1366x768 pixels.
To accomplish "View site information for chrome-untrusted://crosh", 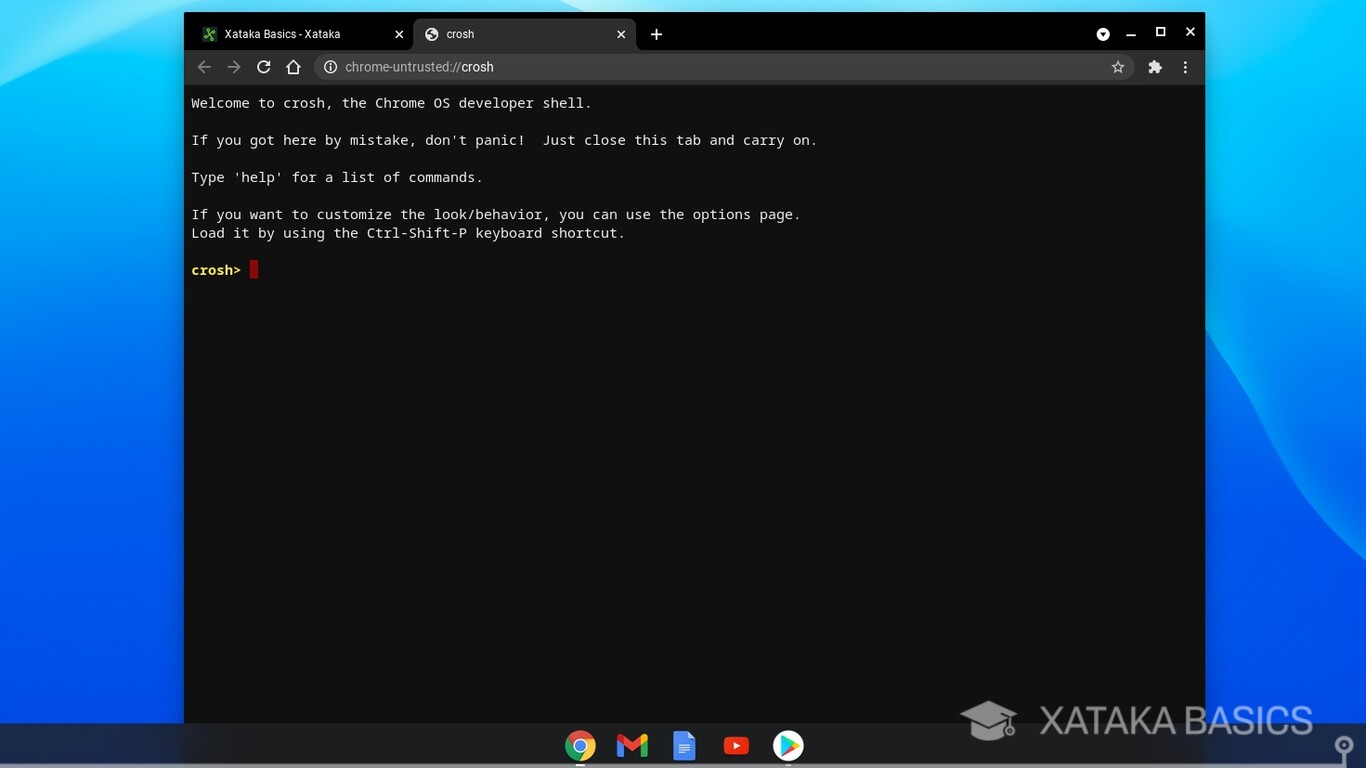I will [331, 67].
